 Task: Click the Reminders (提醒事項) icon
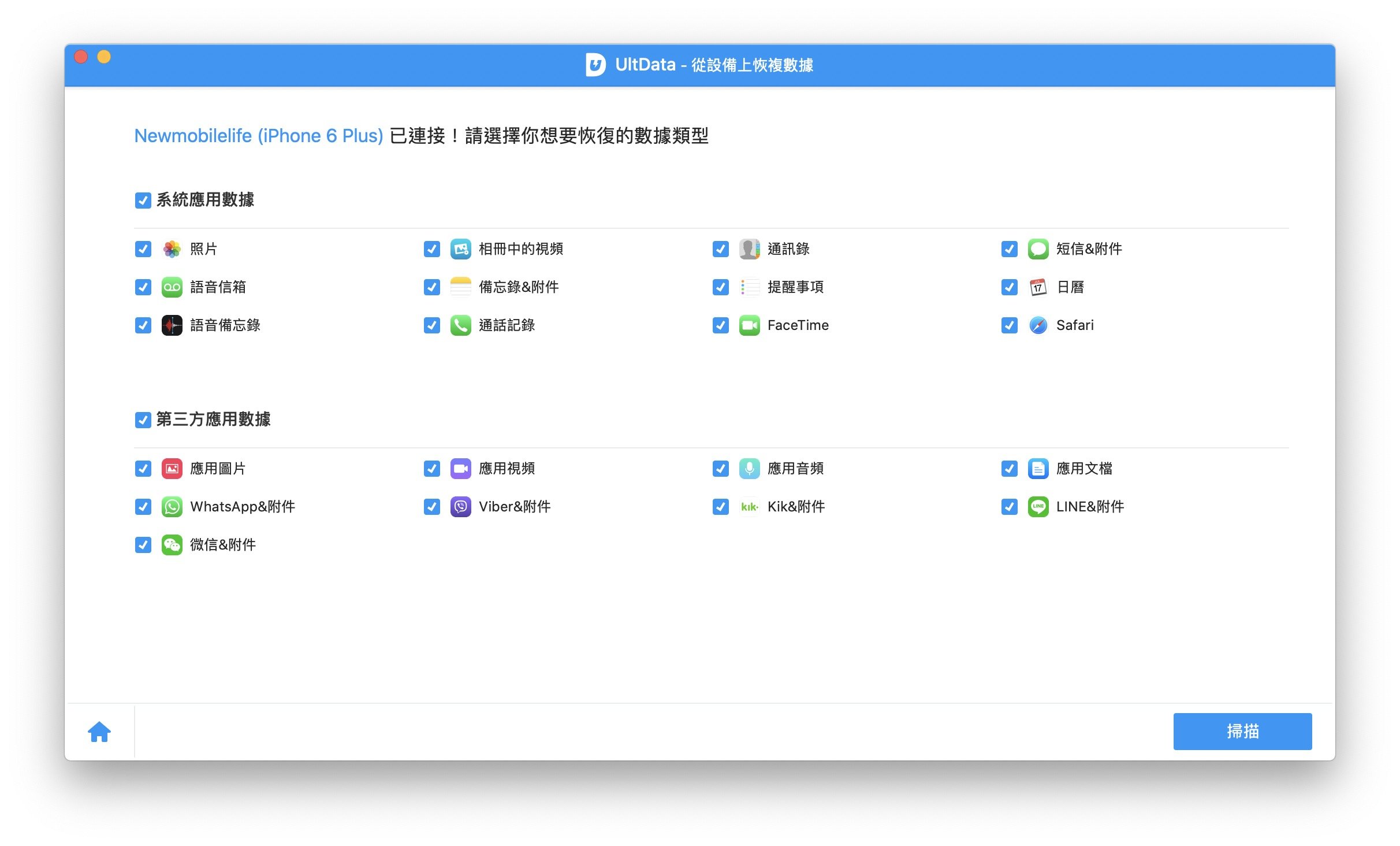(x=749, y=287)
